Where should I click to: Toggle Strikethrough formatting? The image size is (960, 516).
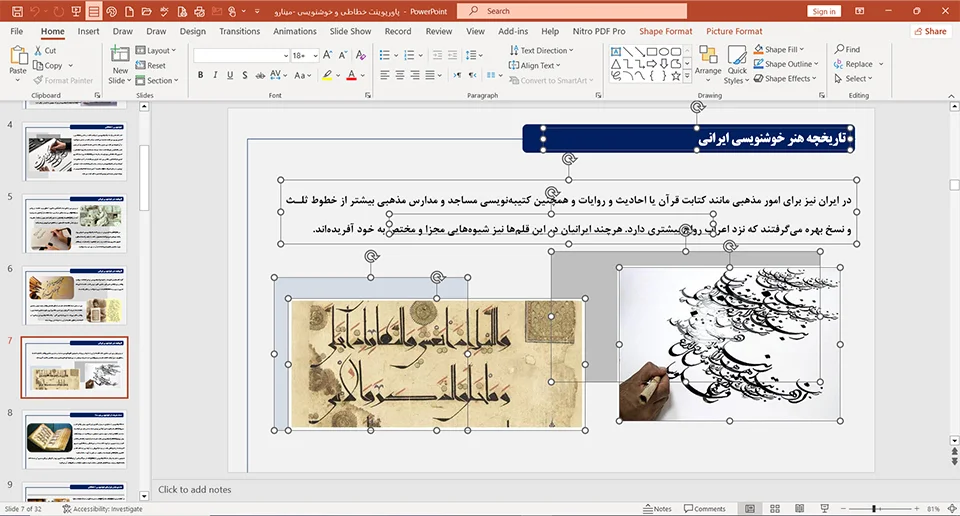pos(260,75)
